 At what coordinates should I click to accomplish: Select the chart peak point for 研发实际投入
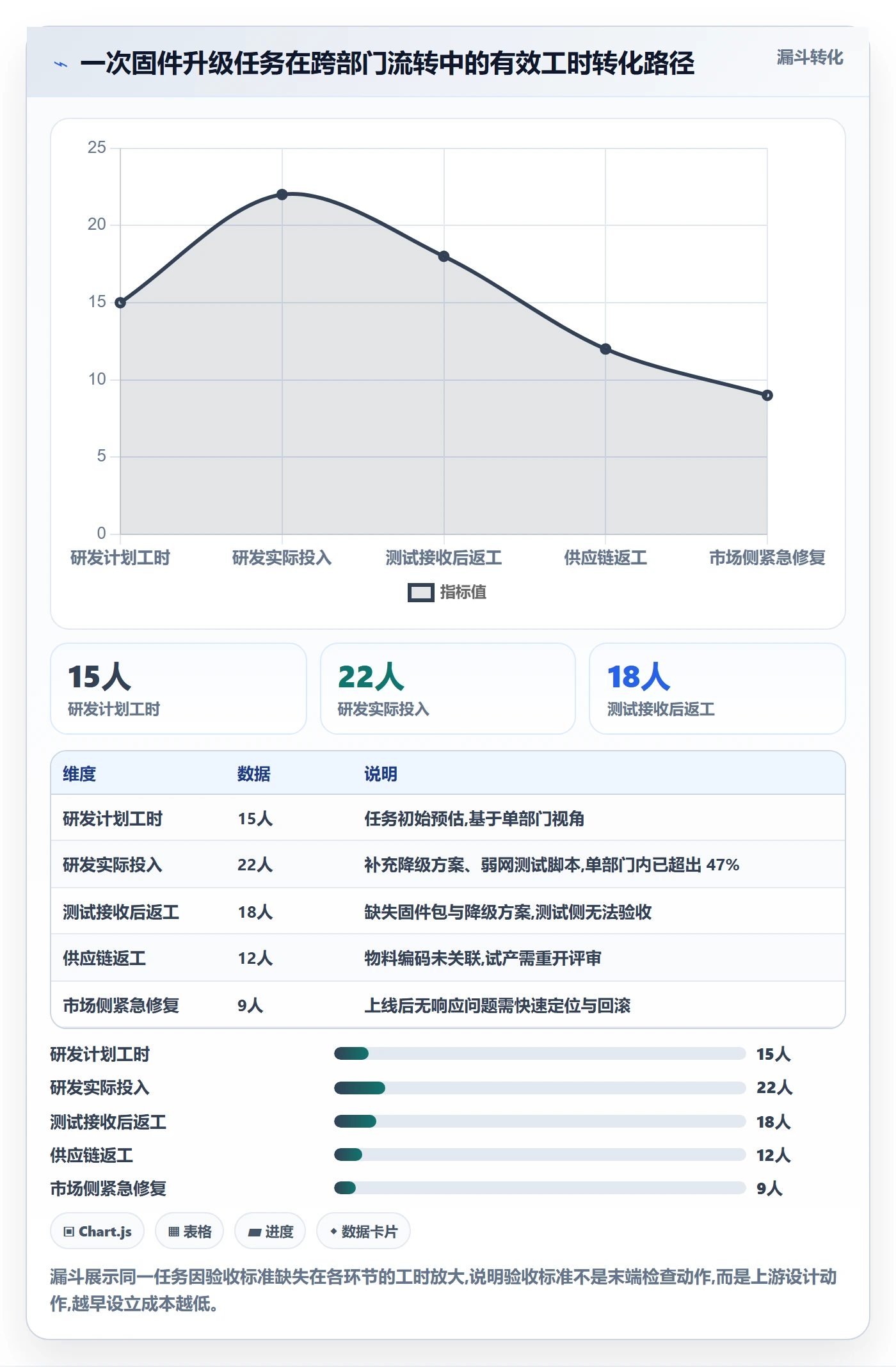[282, 194]
